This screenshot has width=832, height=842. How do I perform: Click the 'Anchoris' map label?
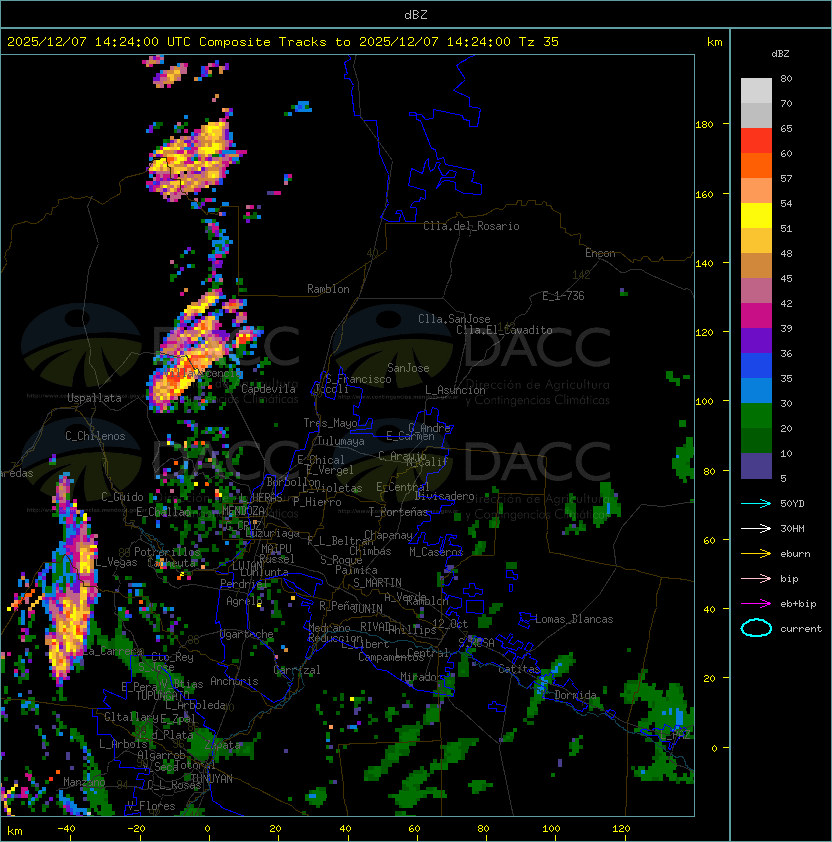(234, 681)
